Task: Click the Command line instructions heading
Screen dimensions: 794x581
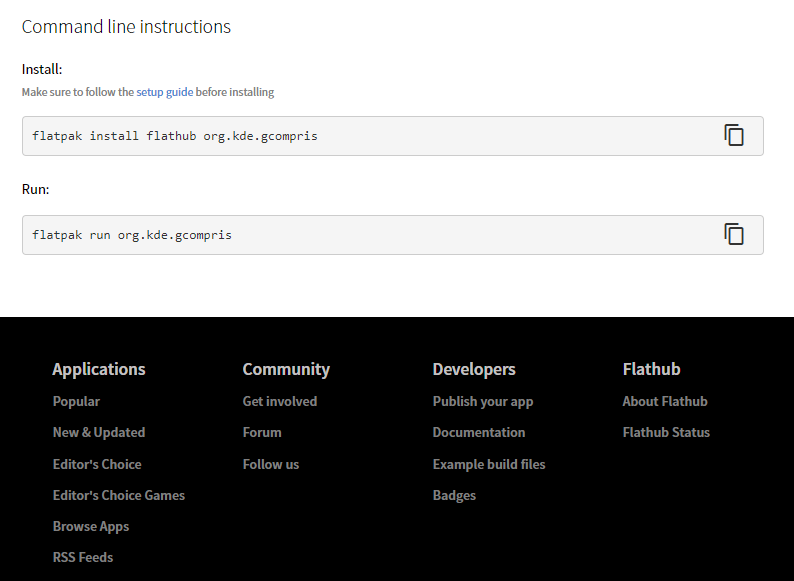Action: pos(126,26)
